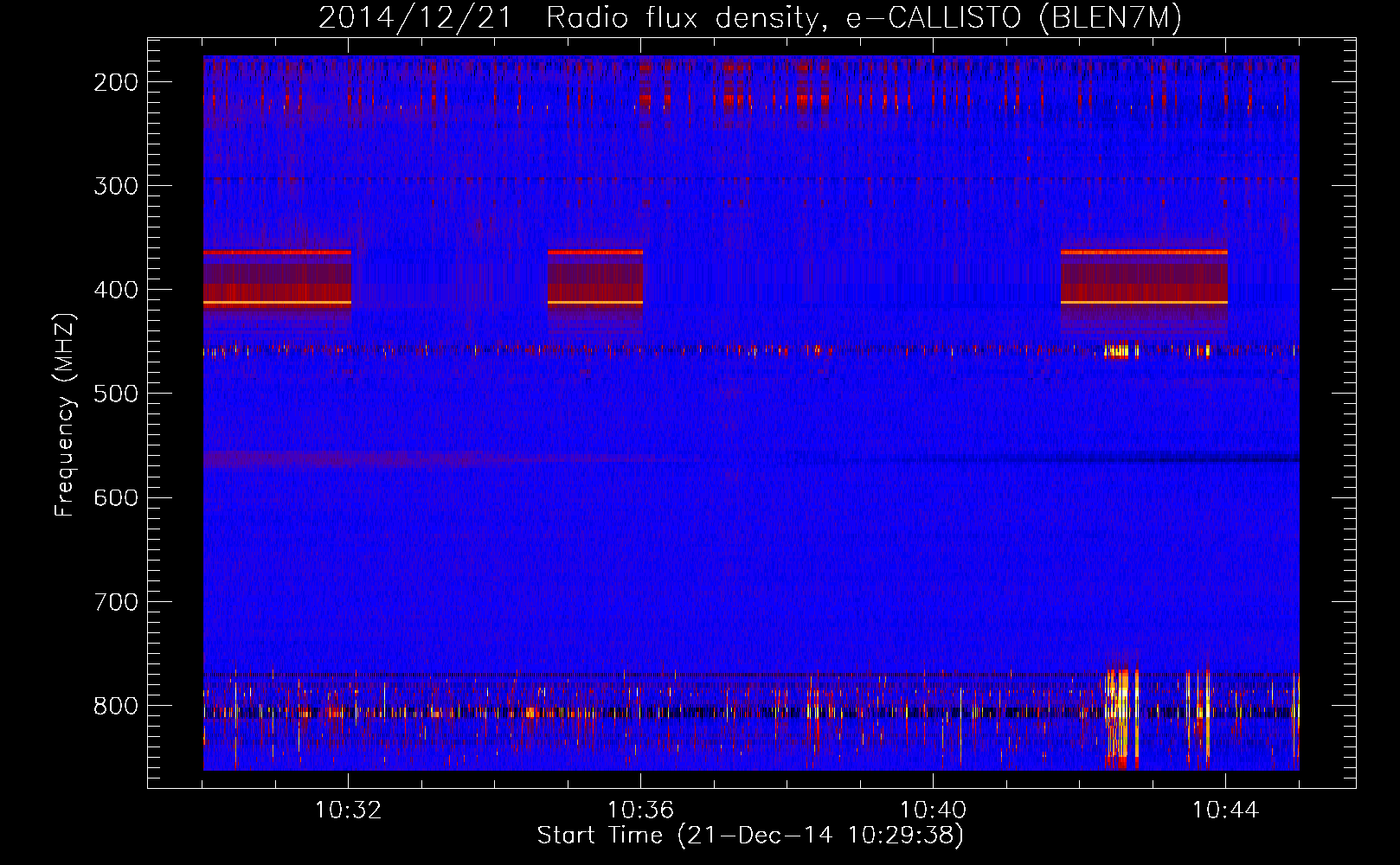1400x865 pixels.
Task: Click the 'Start Time (21-Dec-14 10:29:38)' axis label
Action: [x=750, y=836]
